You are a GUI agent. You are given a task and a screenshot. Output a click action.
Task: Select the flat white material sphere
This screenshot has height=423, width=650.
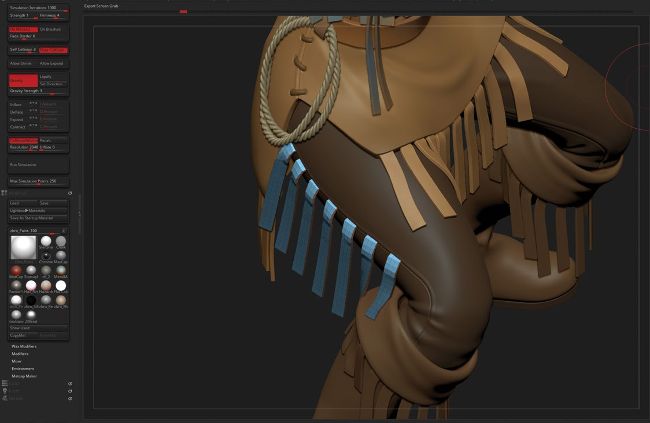click(x=61, y=285)
